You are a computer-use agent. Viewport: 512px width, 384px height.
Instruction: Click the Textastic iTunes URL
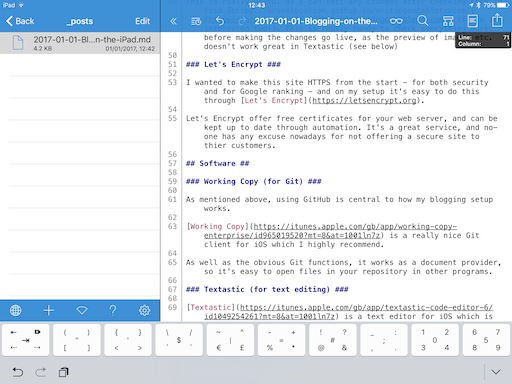349,312
